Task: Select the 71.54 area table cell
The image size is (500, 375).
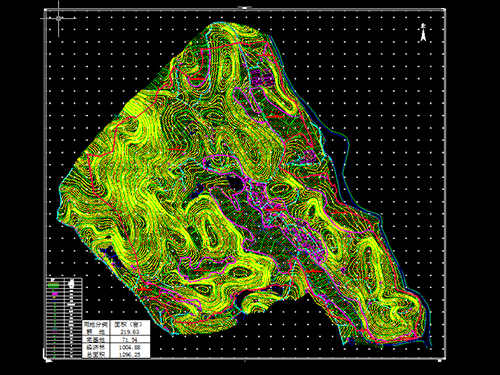Action: 130,339
